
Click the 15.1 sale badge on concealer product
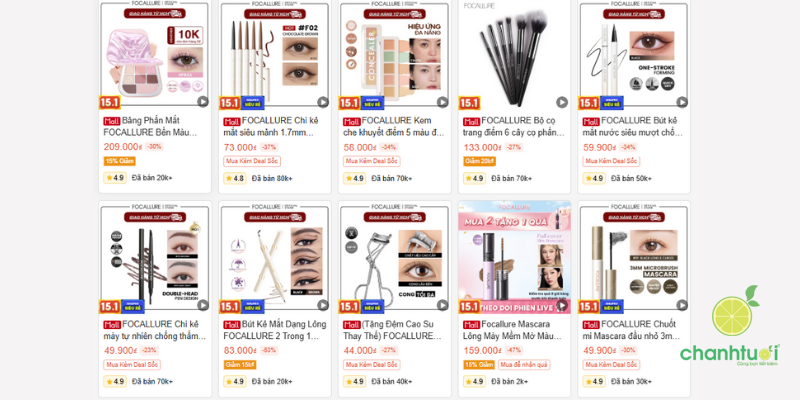click(x=349, y=103)
